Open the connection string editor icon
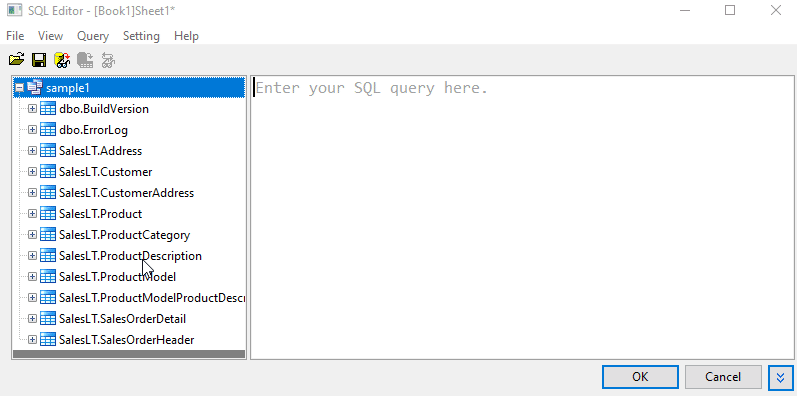 pos(62,60)
